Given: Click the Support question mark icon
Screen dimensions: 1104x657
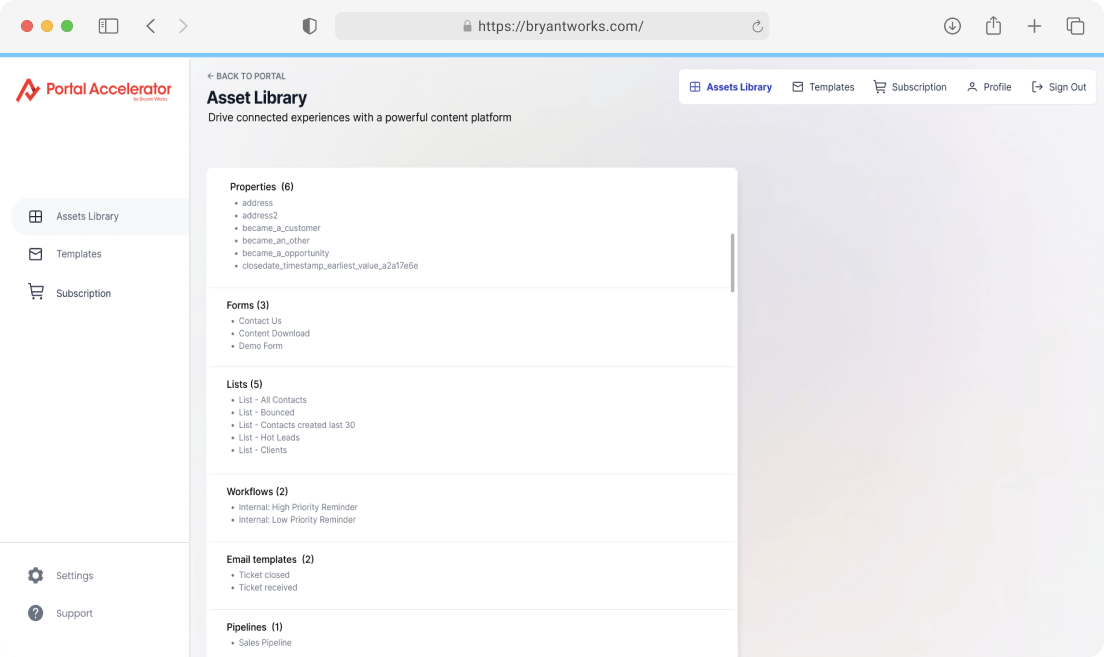Looking at the screenshot, I should click(35, 613).
